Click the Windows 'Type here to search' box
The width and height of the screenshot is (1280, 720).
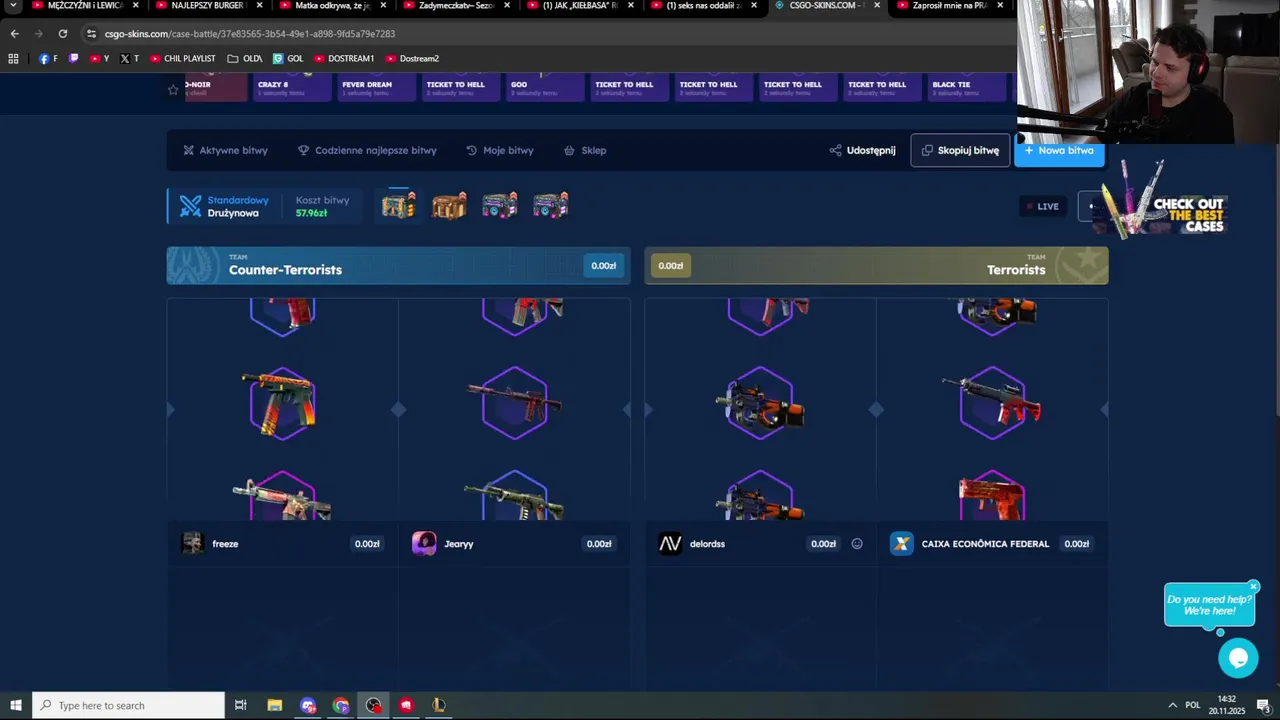[128, 705]
